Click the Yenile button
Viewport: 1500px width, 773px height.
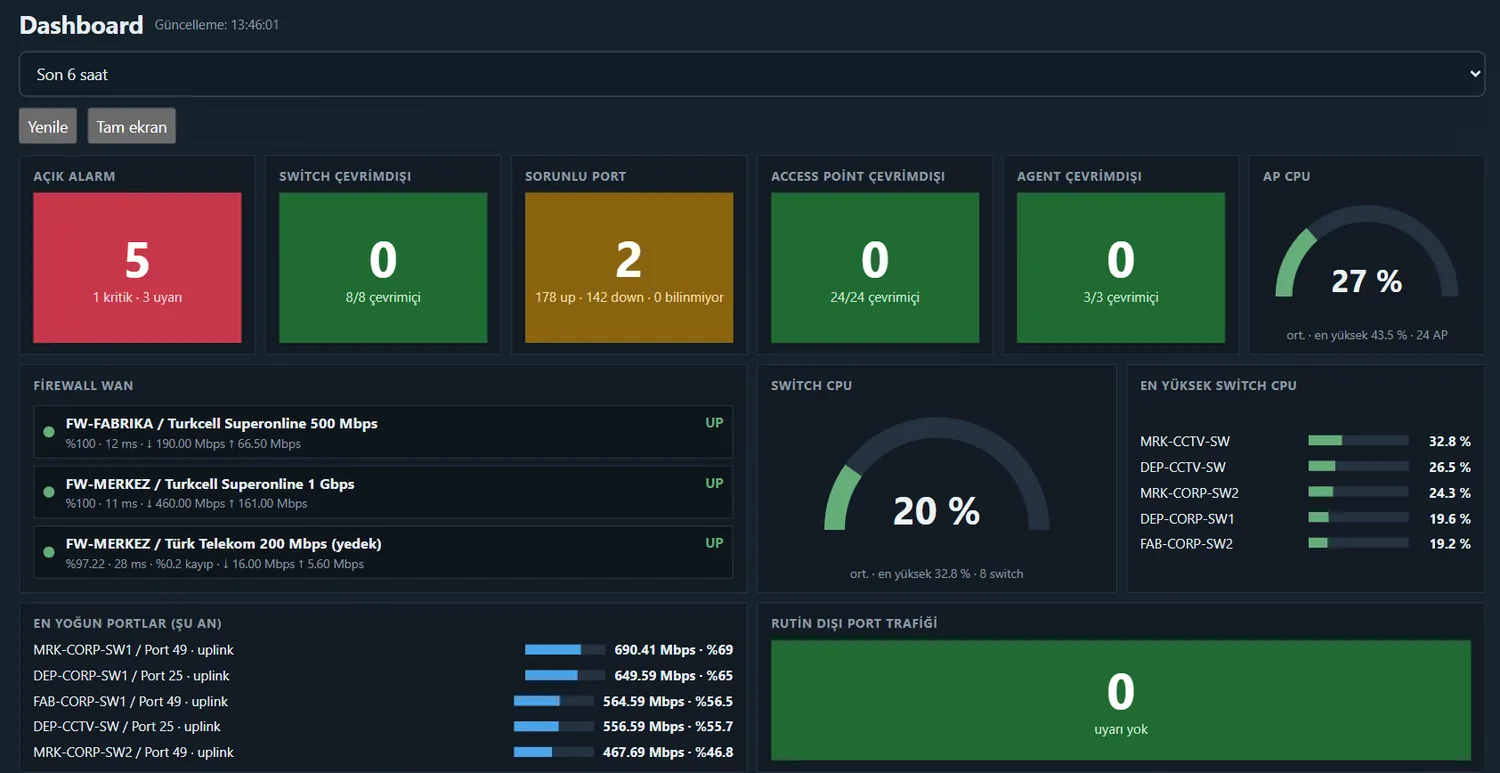click(48, 126)
